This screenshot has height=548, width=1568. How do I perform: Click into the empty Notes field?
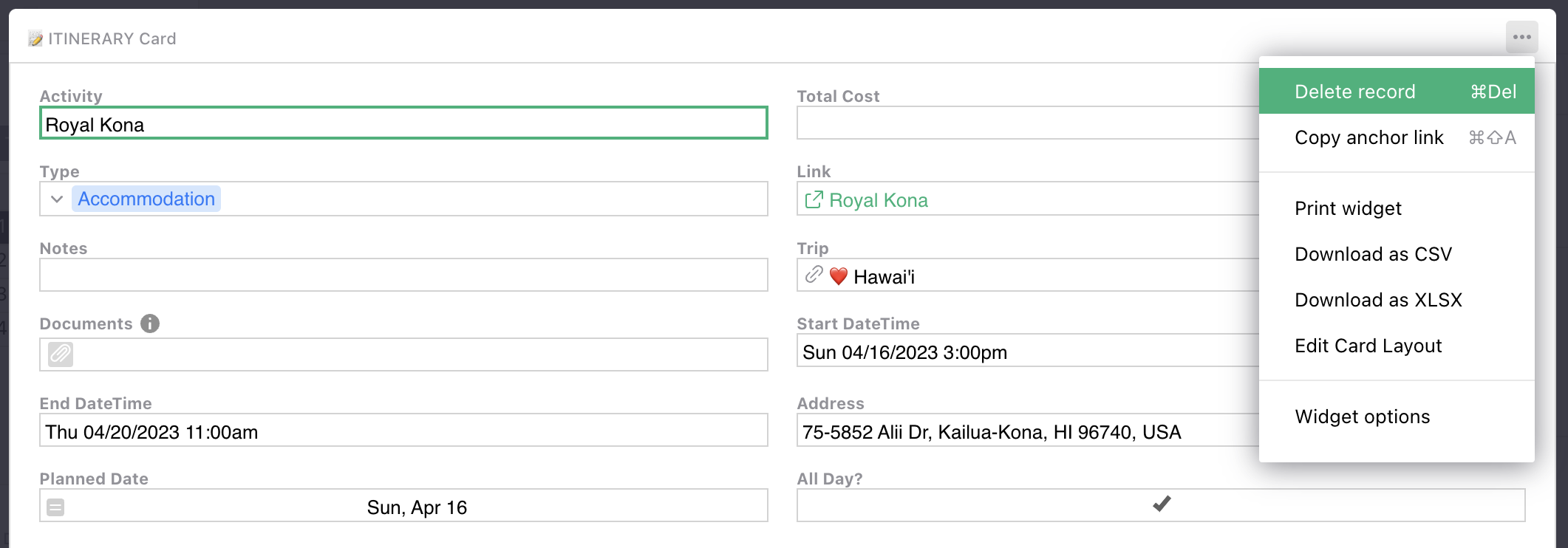(403, 275)
